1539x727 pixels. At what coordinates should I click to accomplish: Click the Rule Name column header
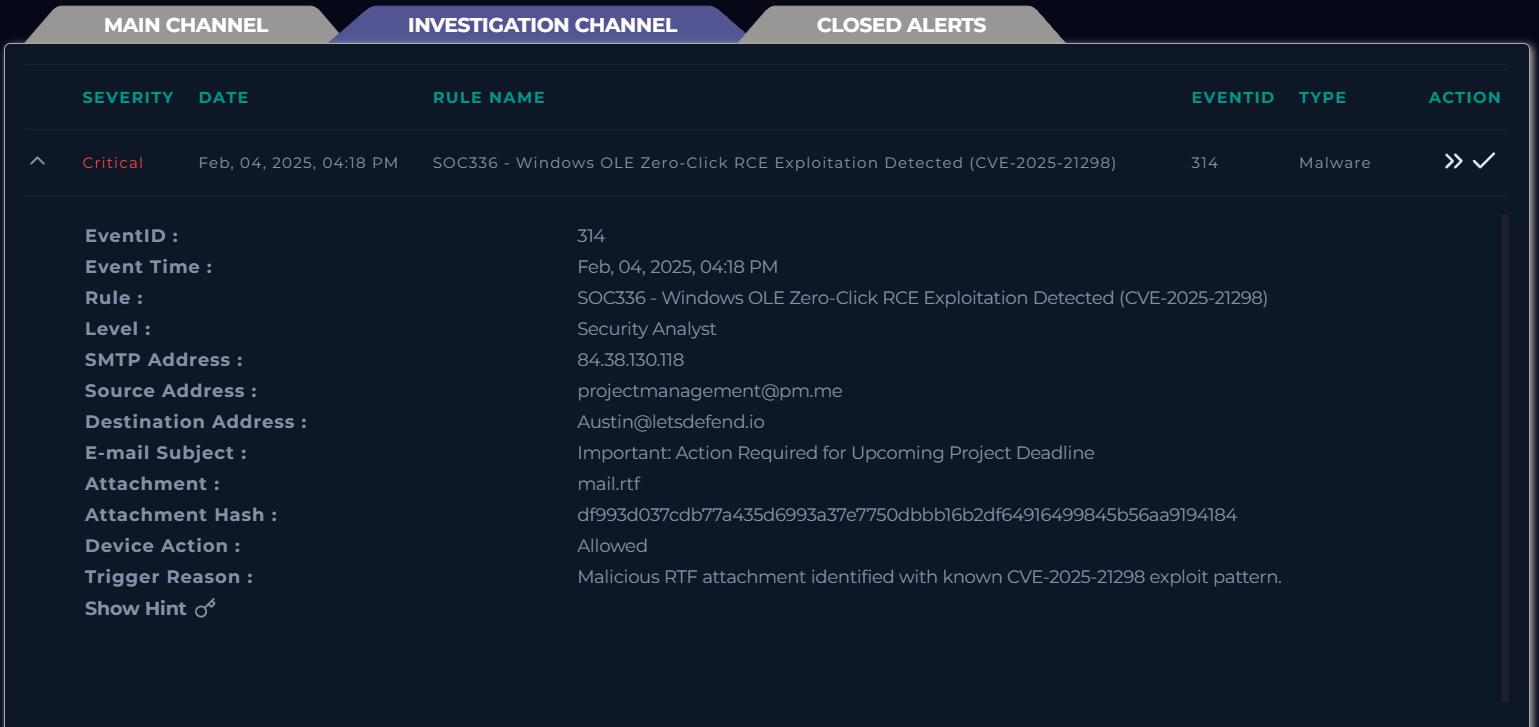tap(488, 97)
